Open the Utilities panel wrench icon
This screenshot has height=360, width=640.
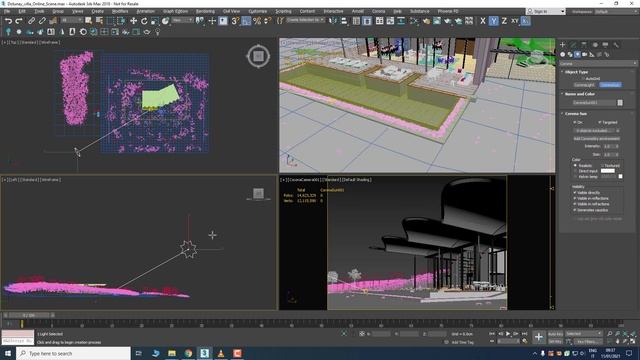click(x=616, y=45)
